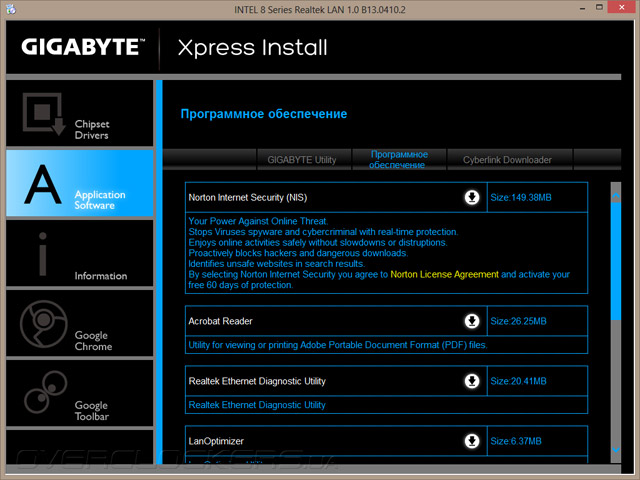
Task: Start Realtek Ethernet Diagnostic Utility download icon
Action: pyautogui.click(x=472, y=381)
